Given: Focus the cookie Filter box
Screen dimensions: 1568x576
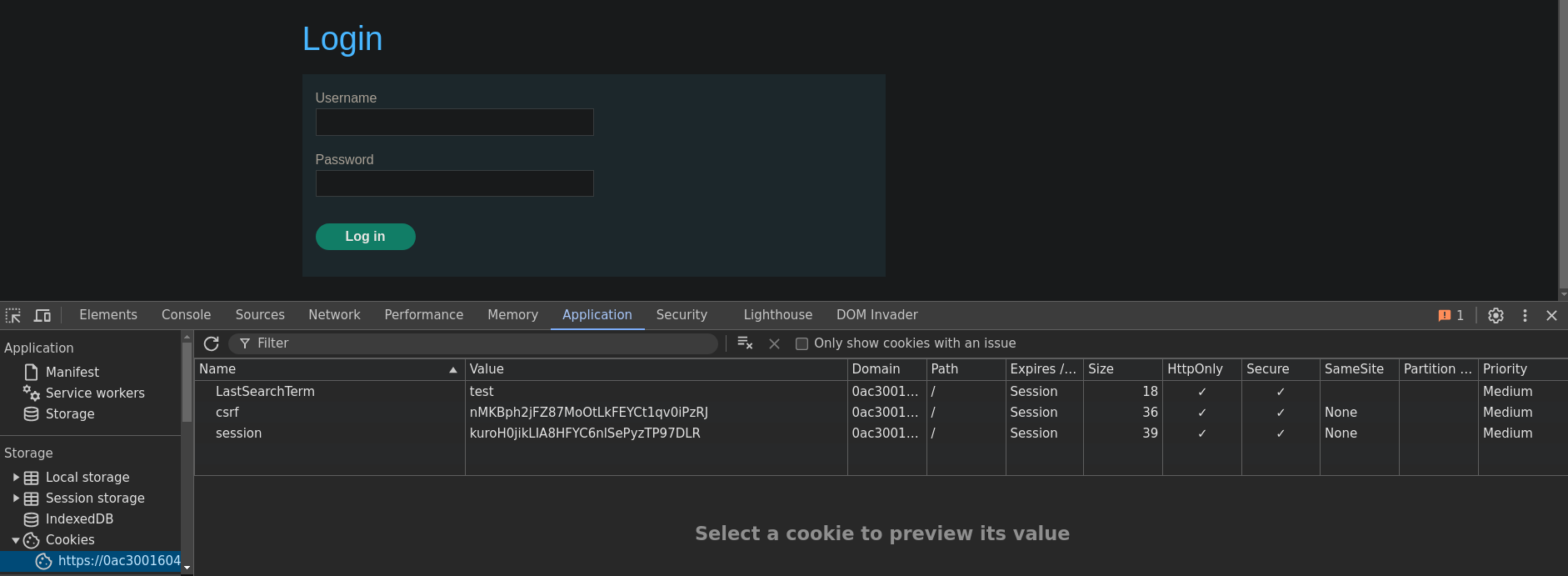Looking at the screenshot, I should click(x=473, y=343).
